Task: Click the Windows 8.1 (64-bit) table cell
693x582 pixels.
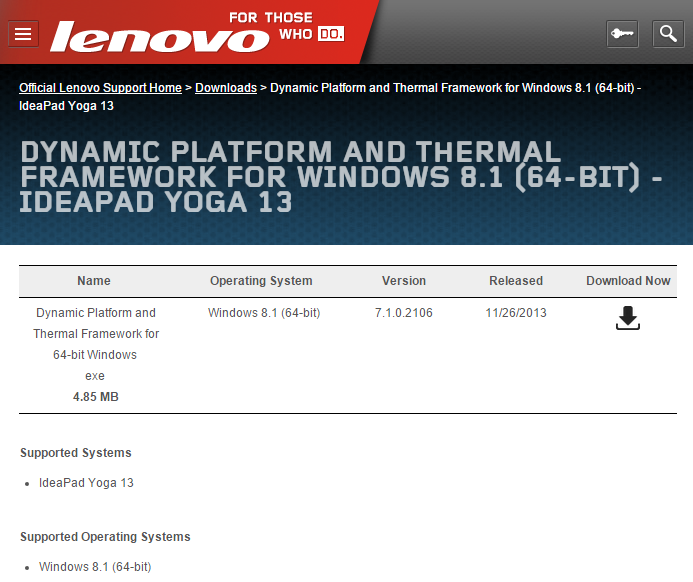Action: point(264,313)
